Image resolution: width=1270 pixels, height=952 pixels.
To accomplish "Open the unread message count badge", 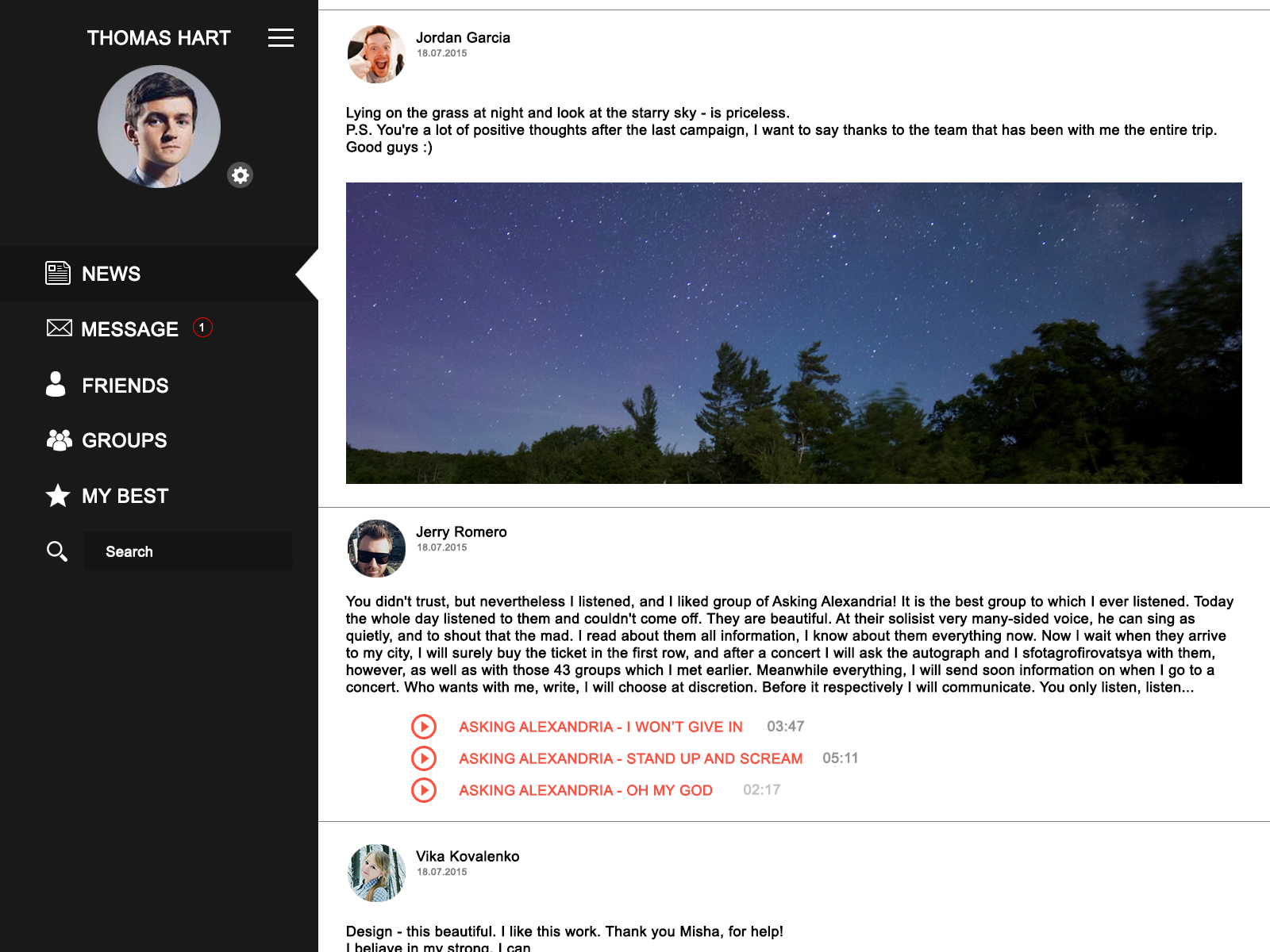I will 202,328.
